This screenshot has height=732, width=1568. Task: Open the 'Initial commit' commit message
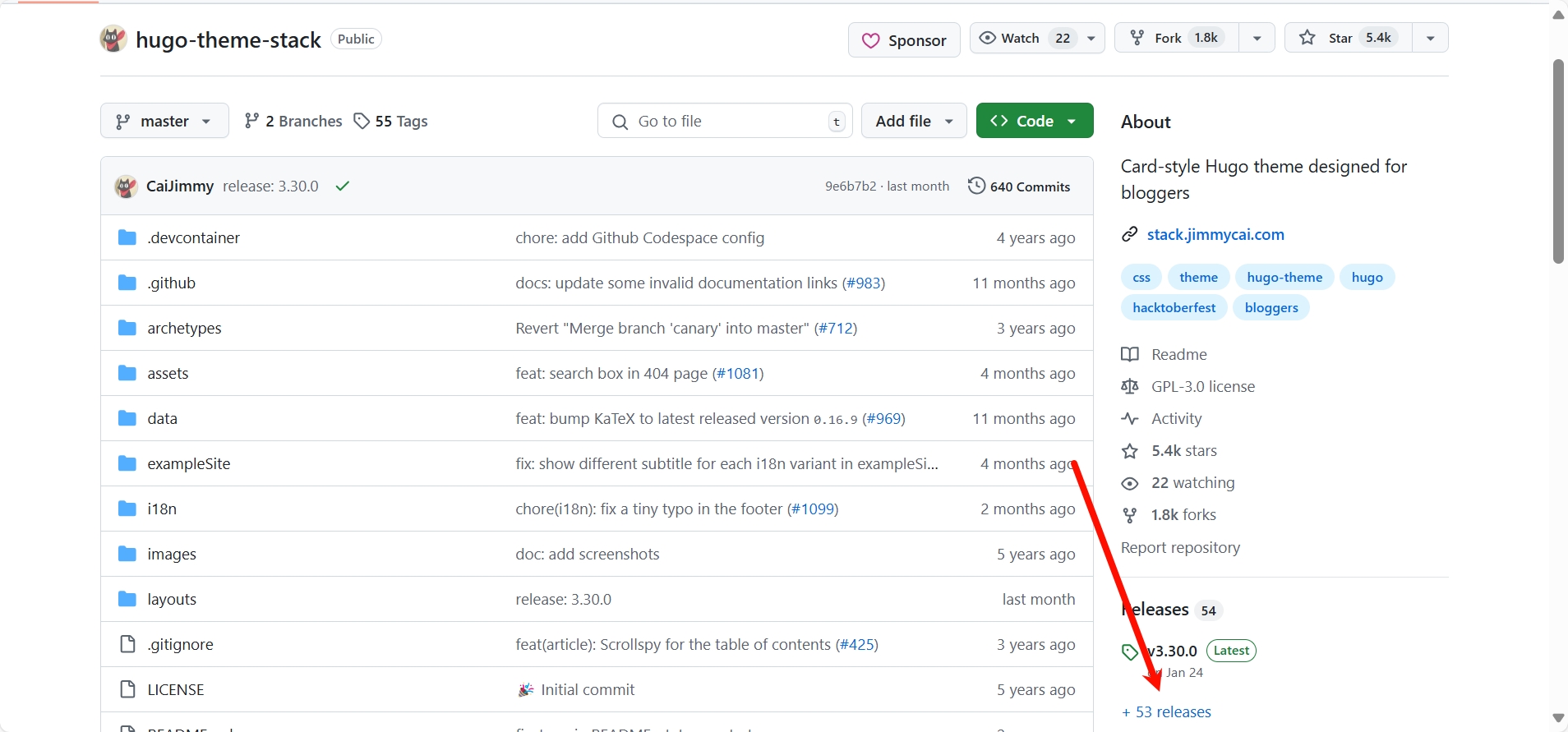[x=588, y=690]
